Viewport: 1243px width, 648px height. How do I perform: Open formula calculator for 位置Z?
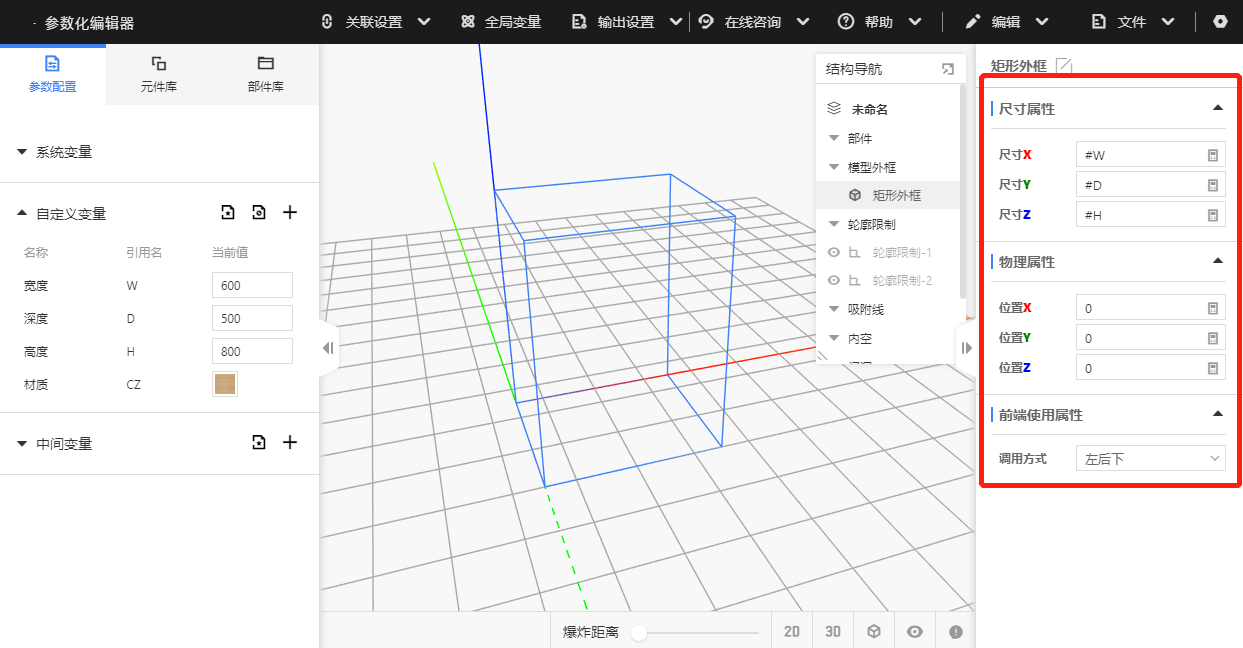coord(1212,368)
